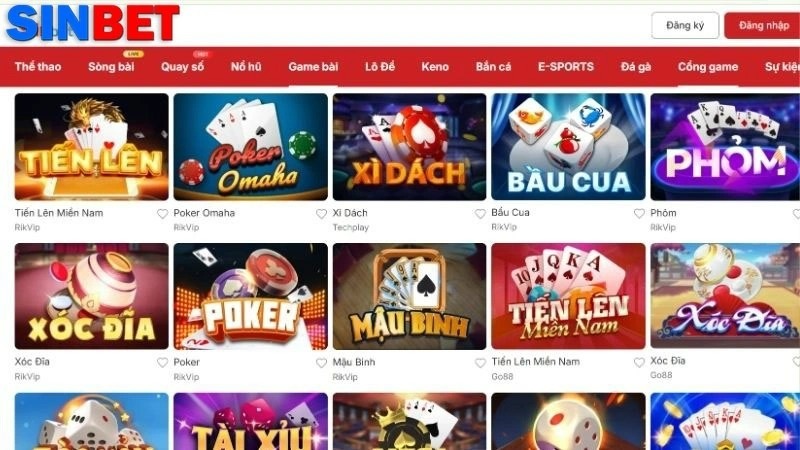The width and height of the screenshot is (800, 450).
Task: Open the Đăng ký registration button
Action: [685, 26]
